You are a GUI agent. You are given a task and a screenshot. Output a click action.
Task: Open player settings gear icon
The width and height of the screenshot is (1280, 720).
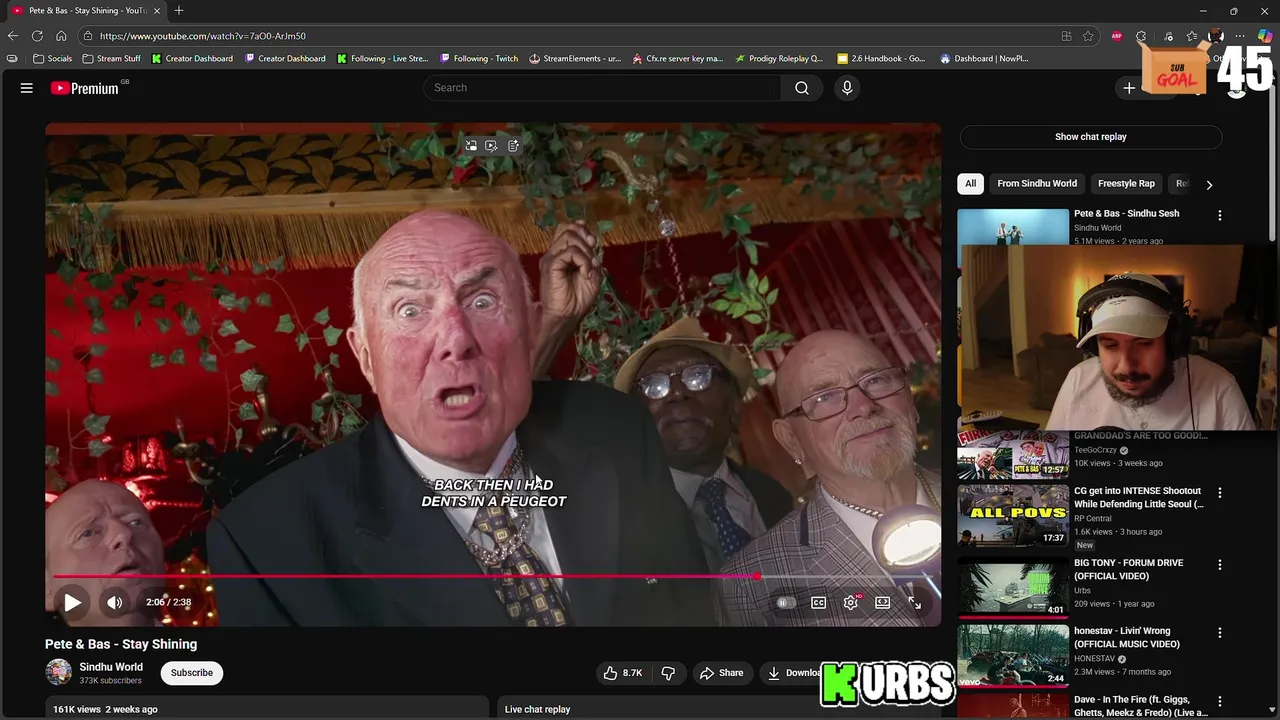(851, 603)
